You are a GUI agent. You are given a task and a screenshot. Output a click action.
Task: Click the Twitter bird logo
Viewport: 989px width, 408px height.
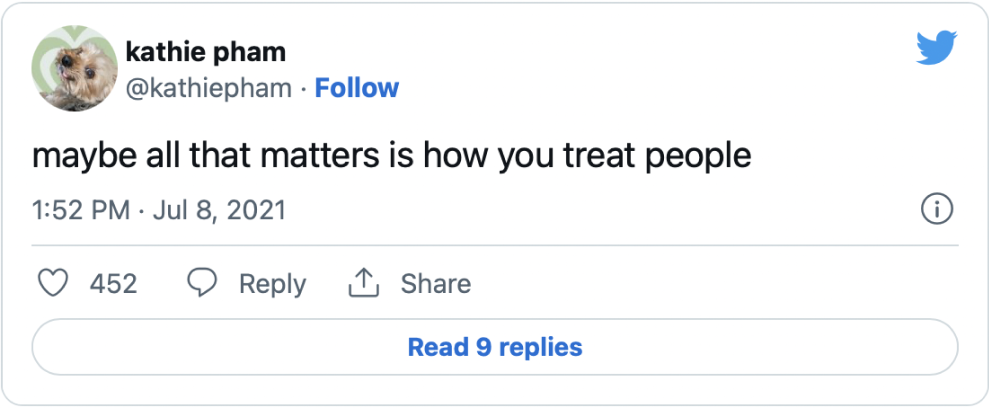936,48
